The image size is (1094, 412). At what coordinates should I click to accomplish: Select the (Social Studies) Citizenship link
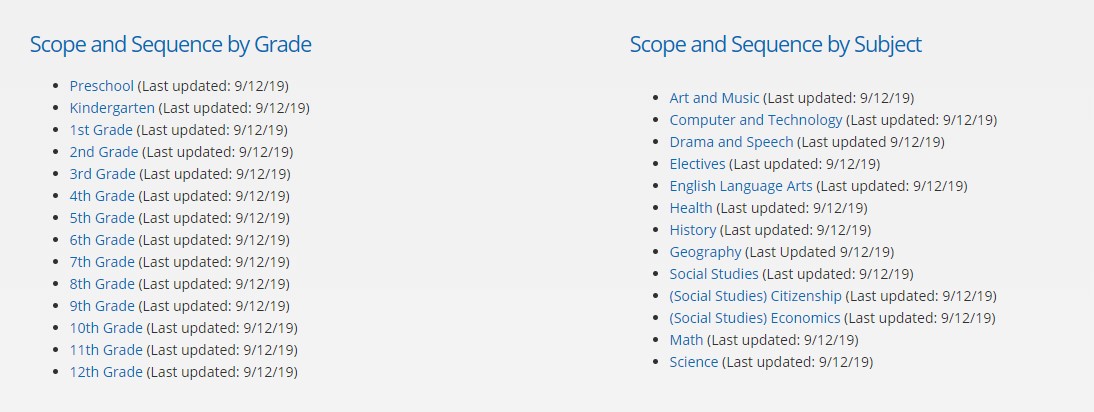(756, 296)
